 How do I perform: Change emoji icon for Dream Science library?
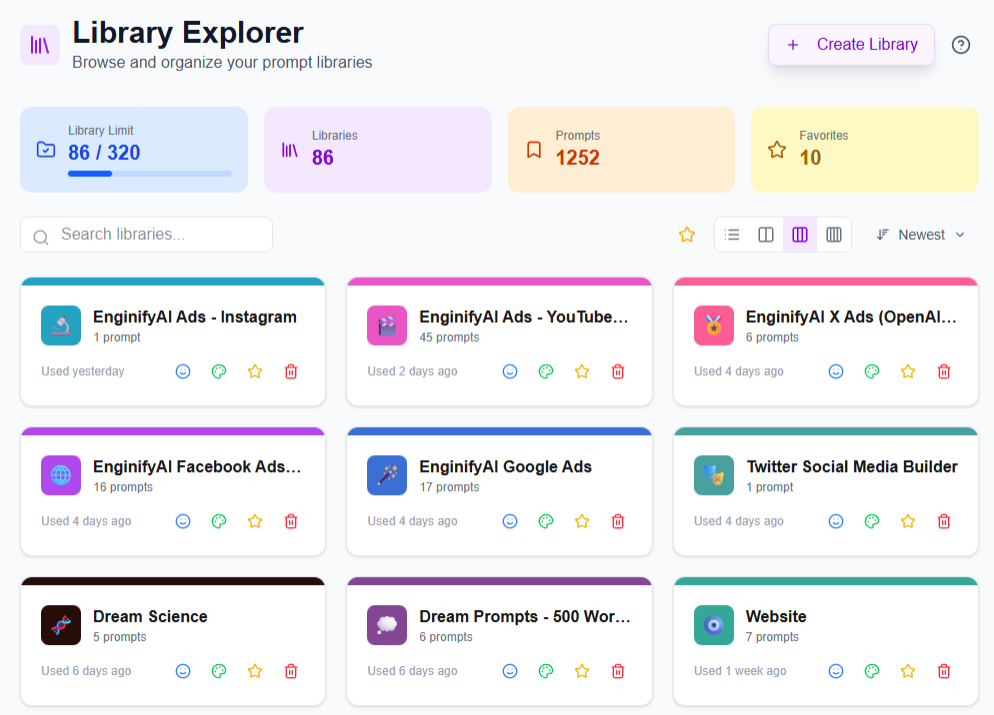183,671
